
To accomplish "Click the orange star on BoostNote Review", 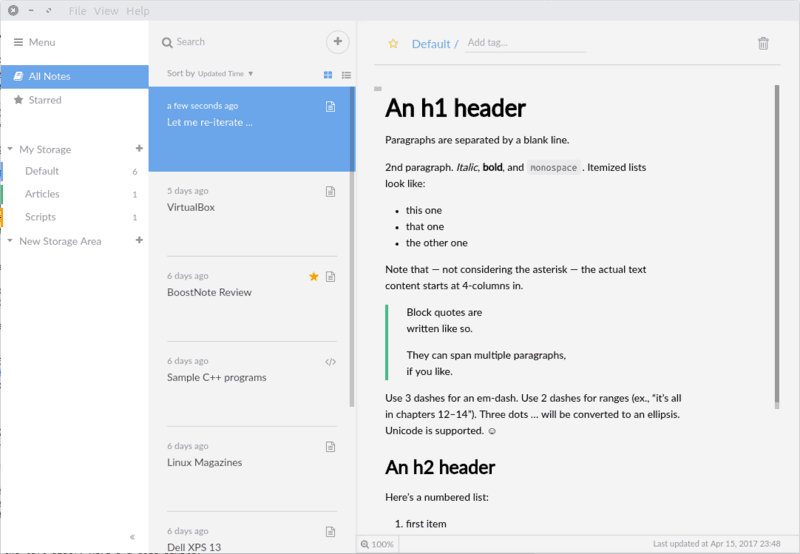I will coord(314,276).
